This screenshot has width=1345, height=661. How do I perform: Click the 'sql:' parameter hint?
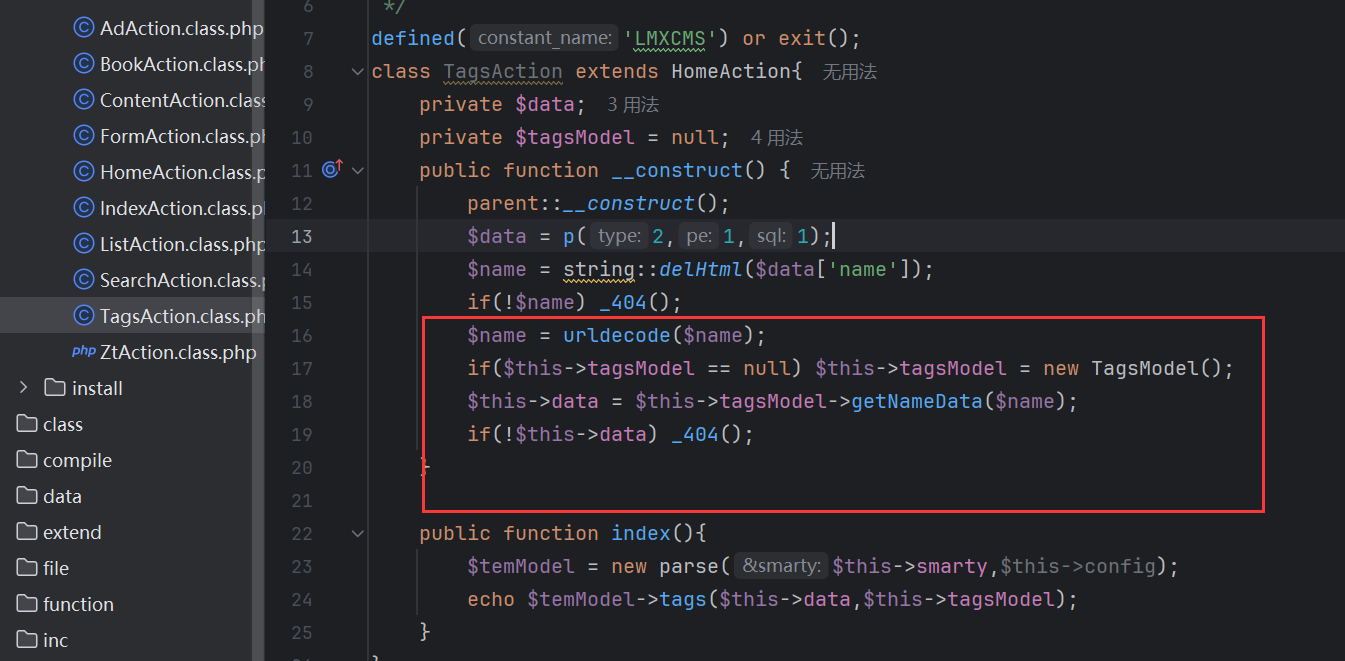[771, 236]
